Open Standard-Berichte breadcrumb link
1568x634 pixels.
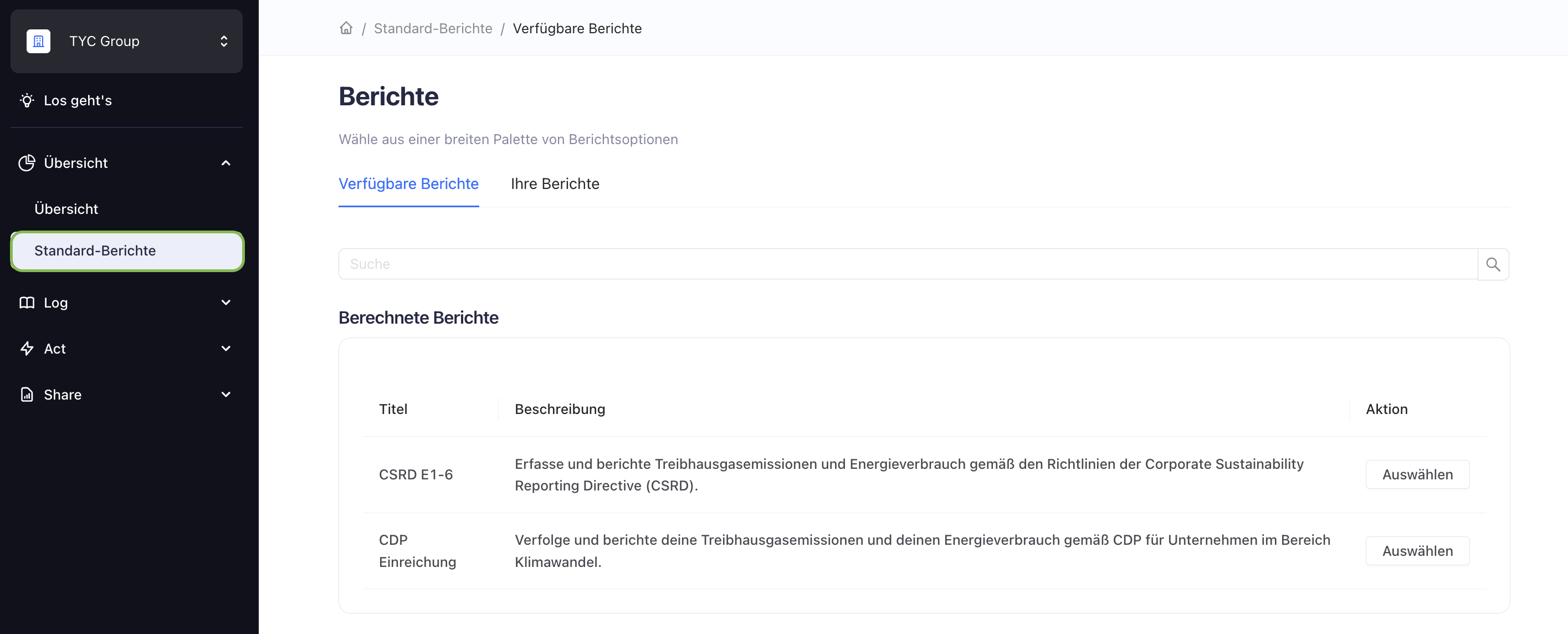[x=433, y=29]
